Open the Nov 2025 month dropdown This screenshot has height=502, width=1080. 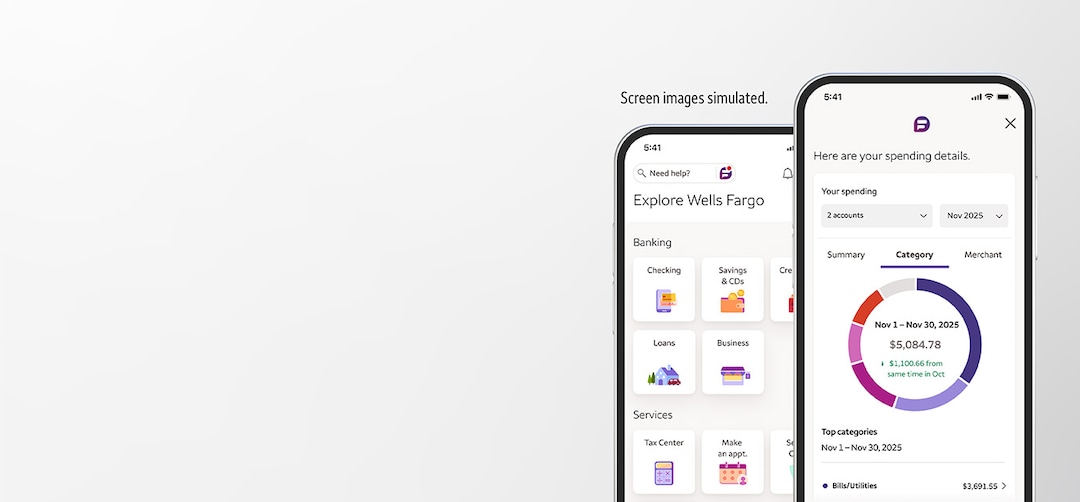[x=973, y=216]
